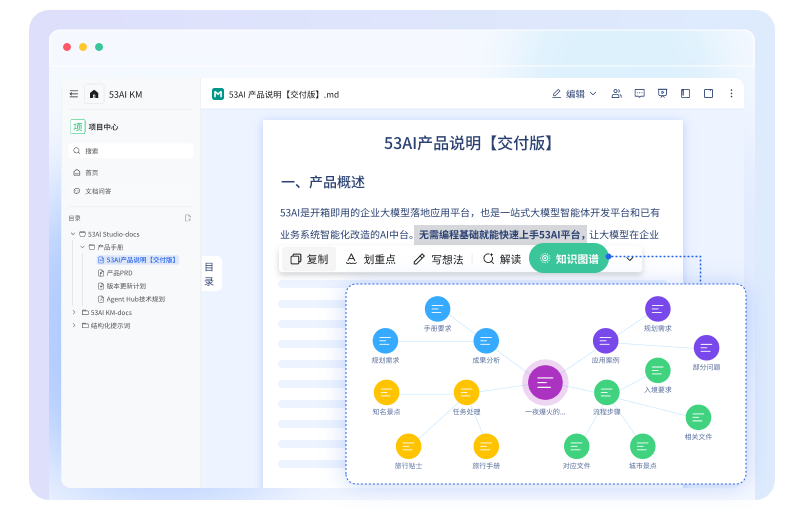Select the purple 应用案例 graph node
The height and width of the screenshot is (520, 805).
point(605,341)
